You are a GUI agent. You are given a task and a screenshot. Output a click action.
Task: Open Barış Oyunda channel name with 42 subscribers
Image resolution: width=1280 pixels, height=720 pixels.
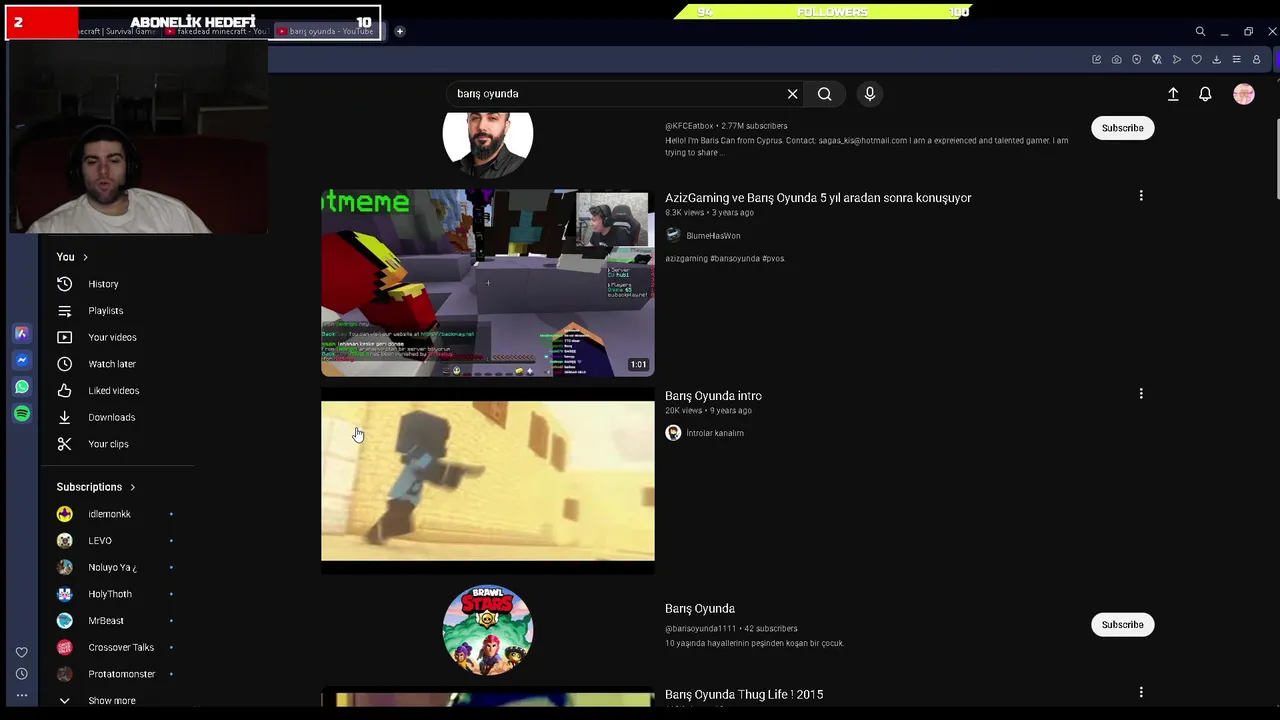pos(700,608)
